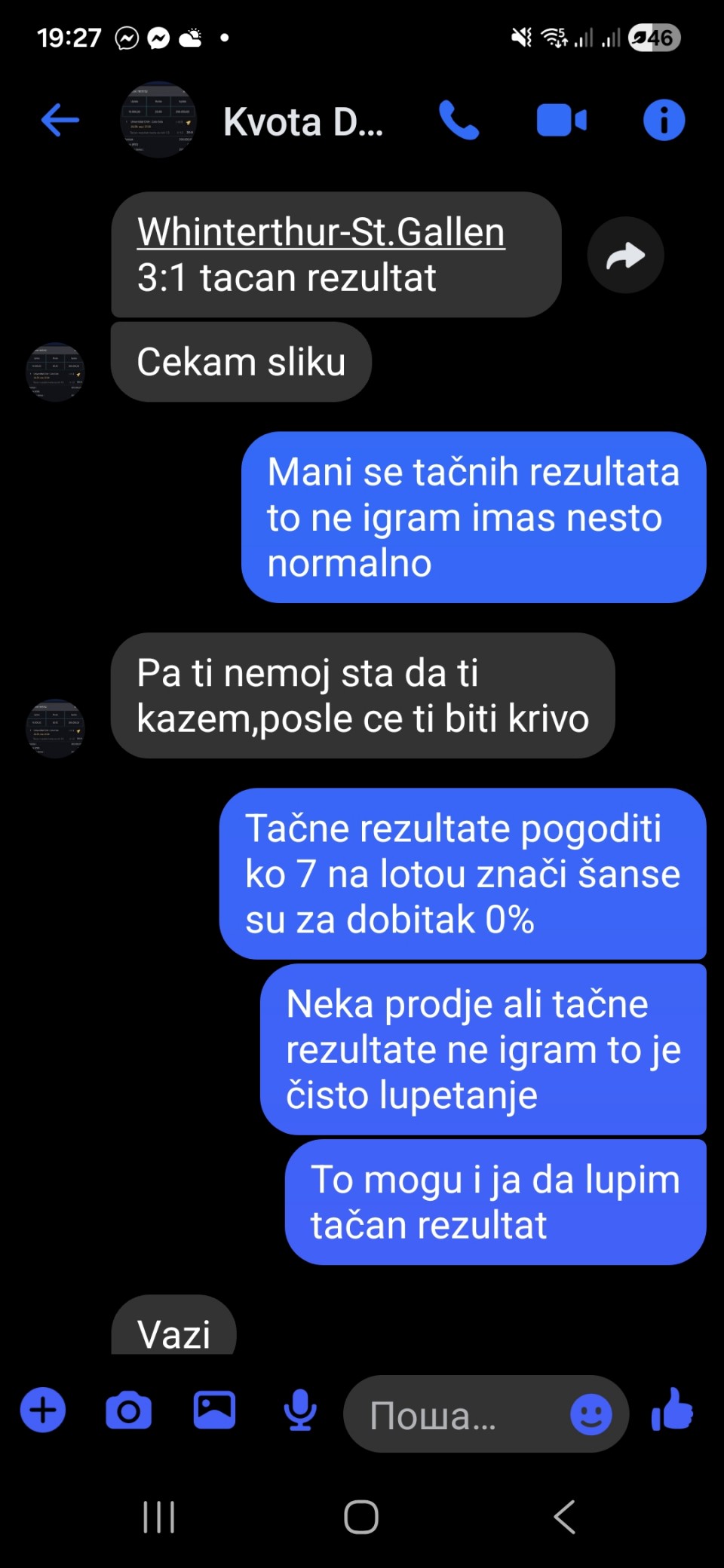
Task: Open contact name Kvota D... in header
Action: pyautogui.click(x=303, y=121)
